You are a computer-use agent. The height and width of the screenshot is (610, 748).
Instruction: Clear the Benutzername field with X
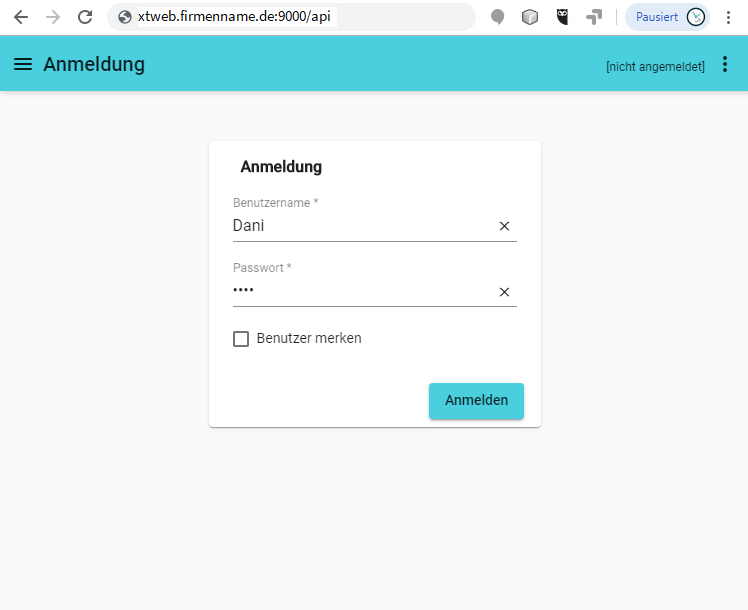tap(504, 226)
